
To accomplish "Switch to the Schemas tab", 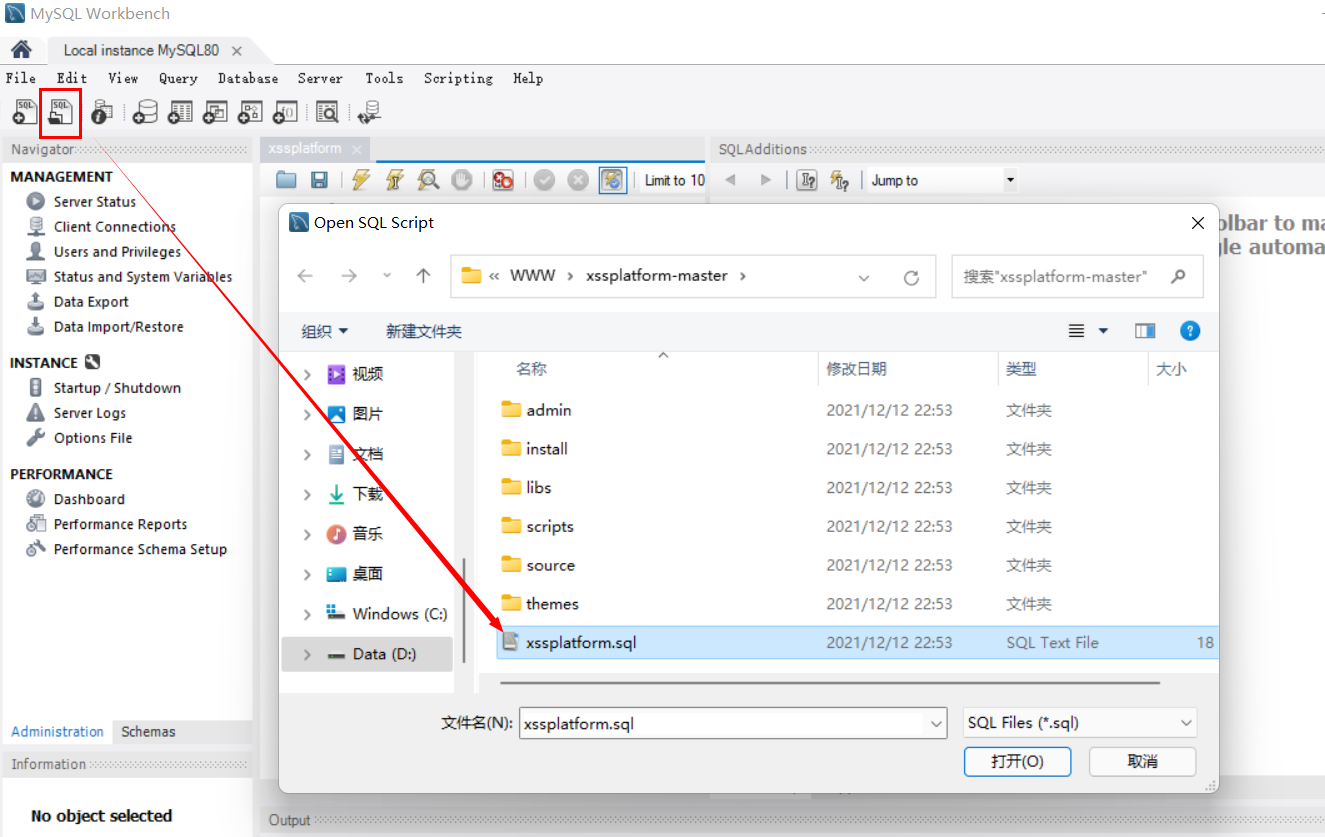I will tap(148, 732).
